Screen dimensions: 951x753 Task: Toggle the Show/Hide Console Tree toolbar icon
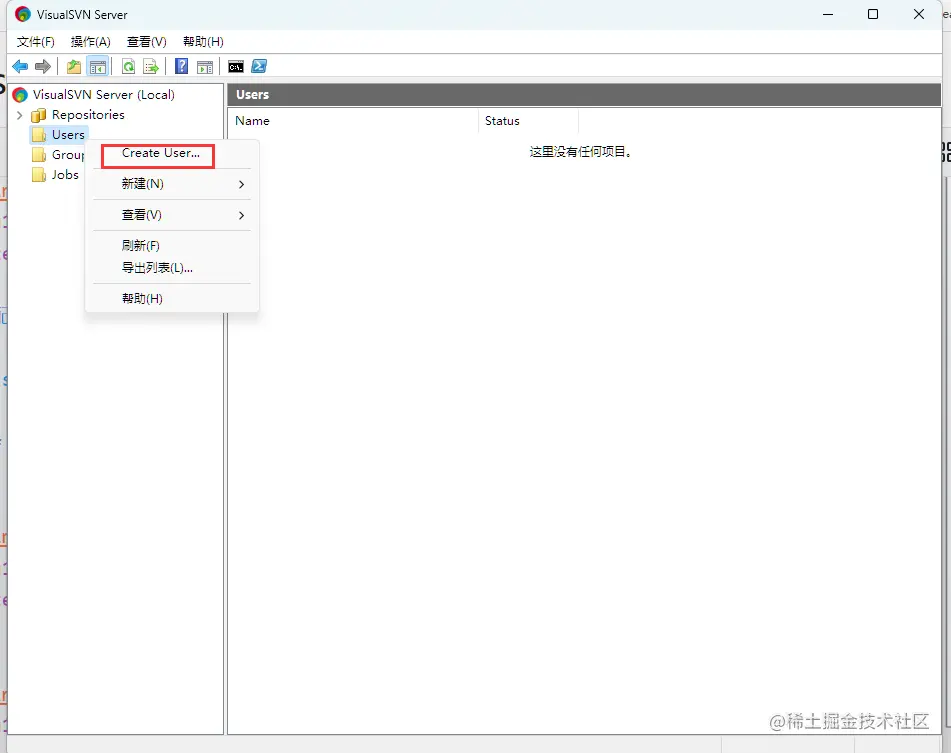(98, 67)
